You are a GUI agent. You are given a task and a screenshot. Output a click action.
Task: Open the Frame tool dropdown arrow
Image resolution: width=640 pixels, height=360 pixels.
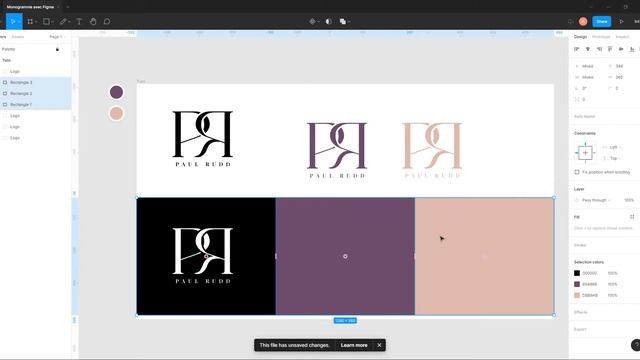pos(36,22)
